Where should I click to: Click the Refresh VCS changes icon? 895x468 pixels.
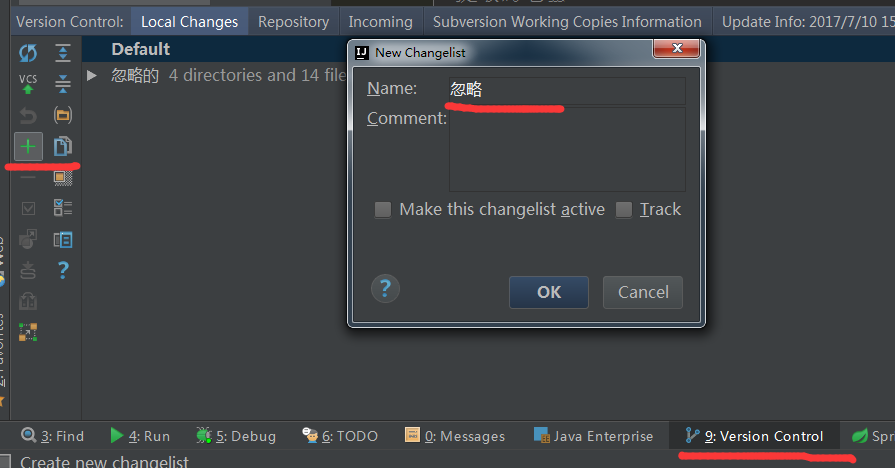pos(28,53)
